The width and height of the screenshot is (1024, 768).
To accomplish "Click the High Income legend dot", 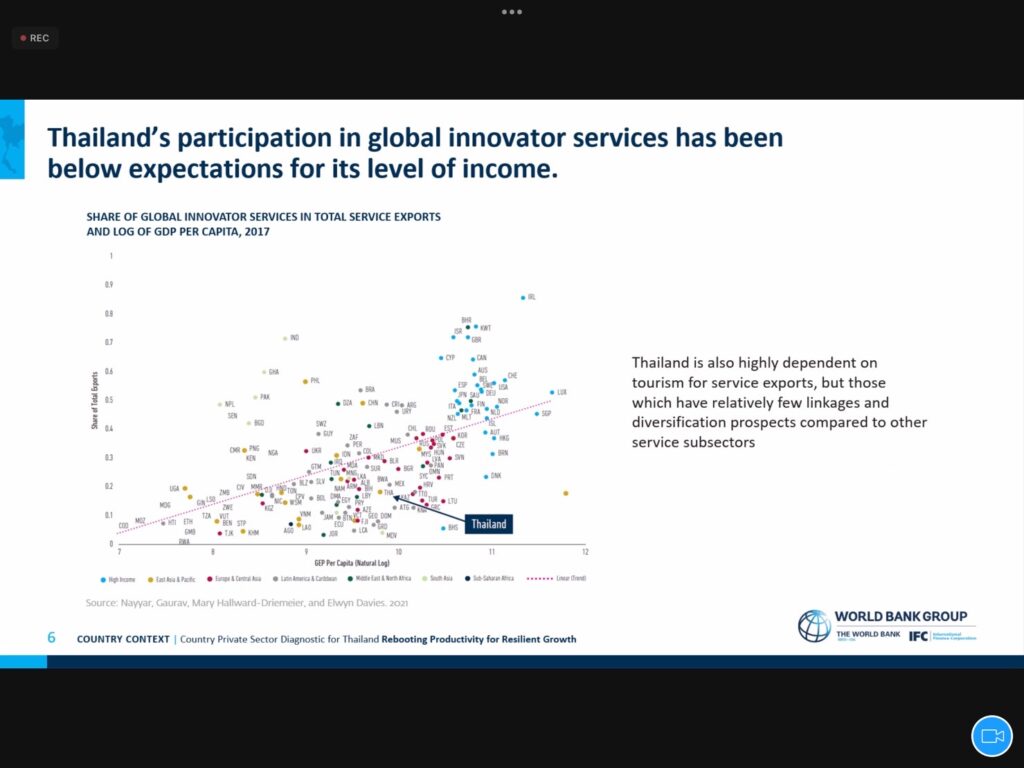I will pyautogui.click(x=103, y=579).
